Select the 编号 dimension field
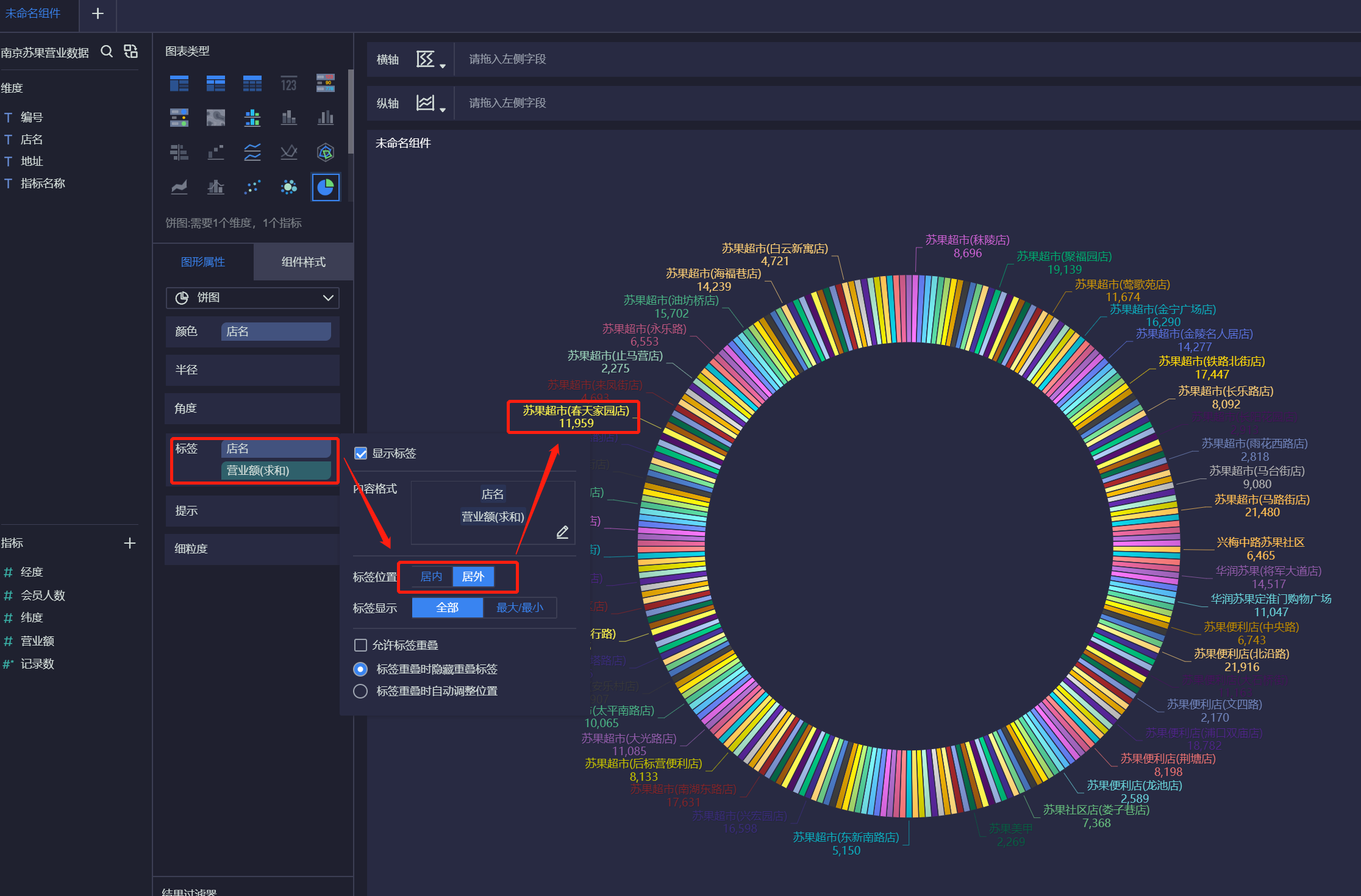 click(32, 118)
